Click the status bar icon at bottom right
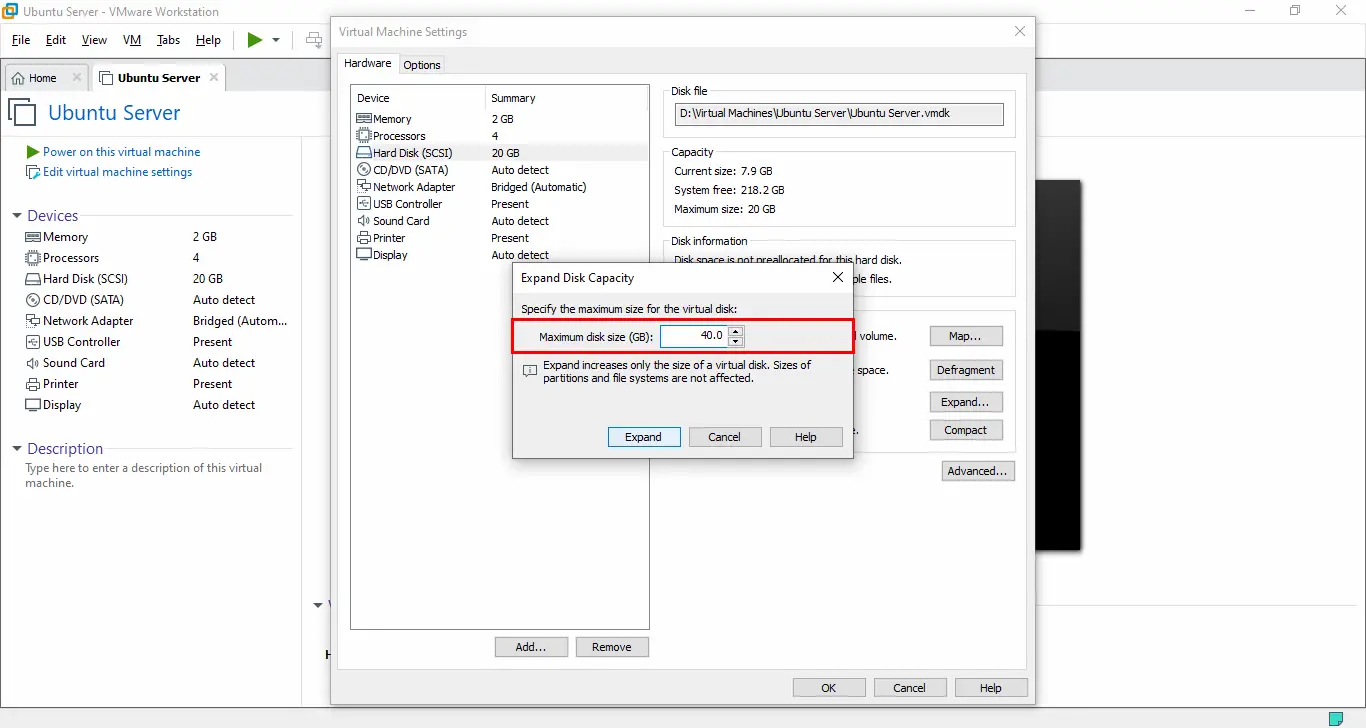The height and width of the screenshot is (728, 1366). [1336, 718]
